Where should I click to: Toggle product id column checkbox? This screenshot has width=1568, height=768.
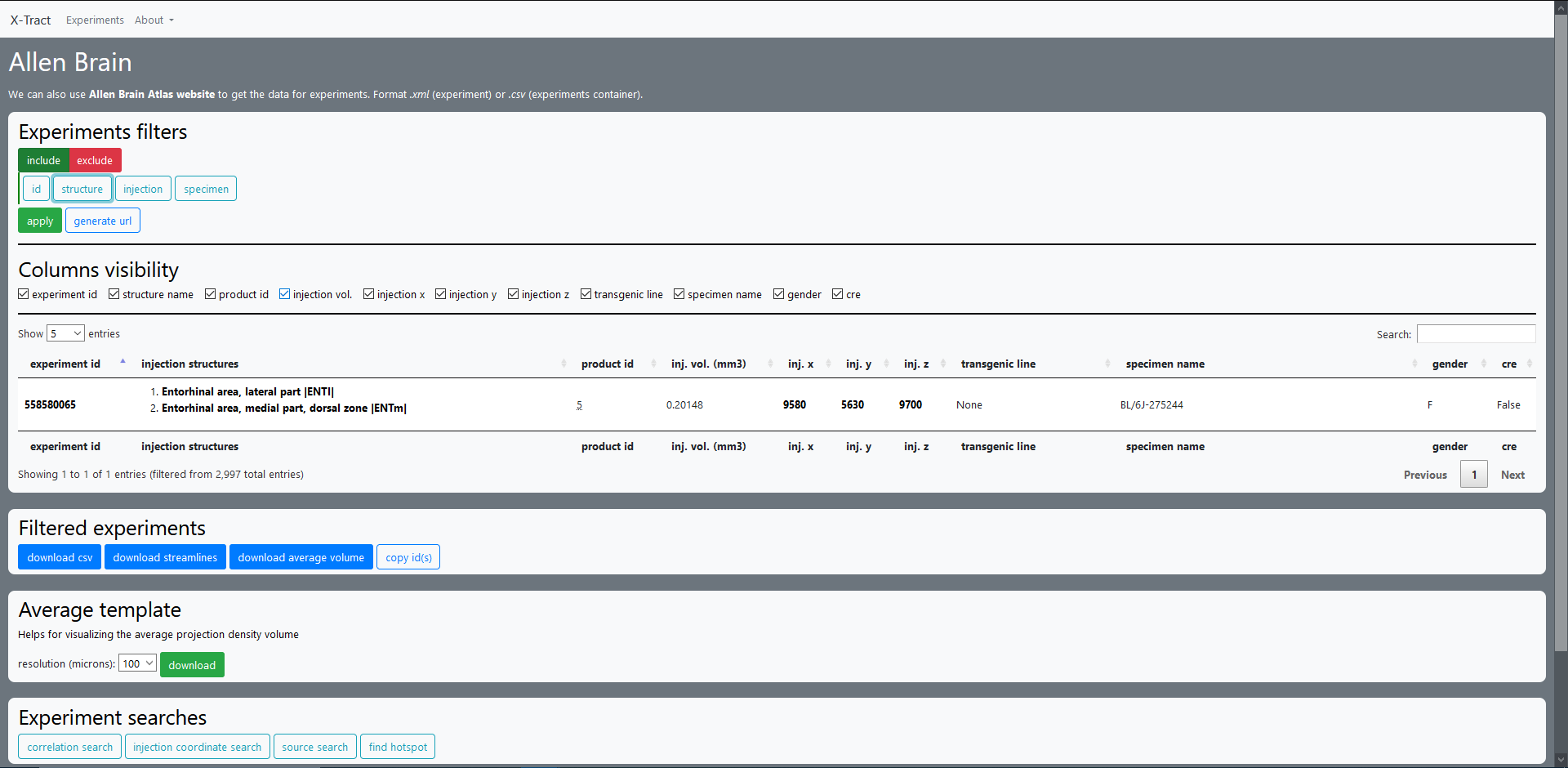[x=211, y=294]
